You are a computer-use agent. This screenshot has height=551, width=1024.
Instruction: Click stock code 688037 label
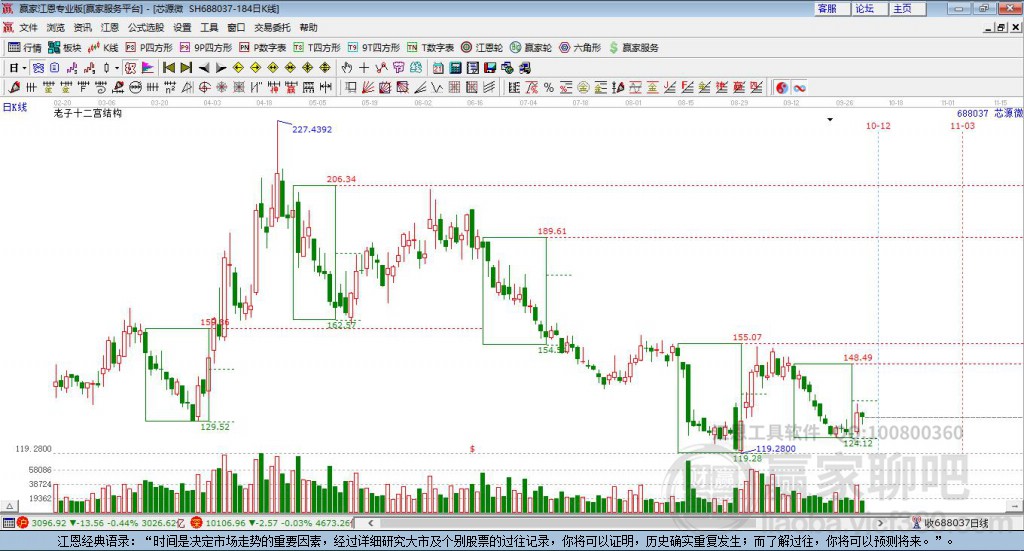pos(972,114)
